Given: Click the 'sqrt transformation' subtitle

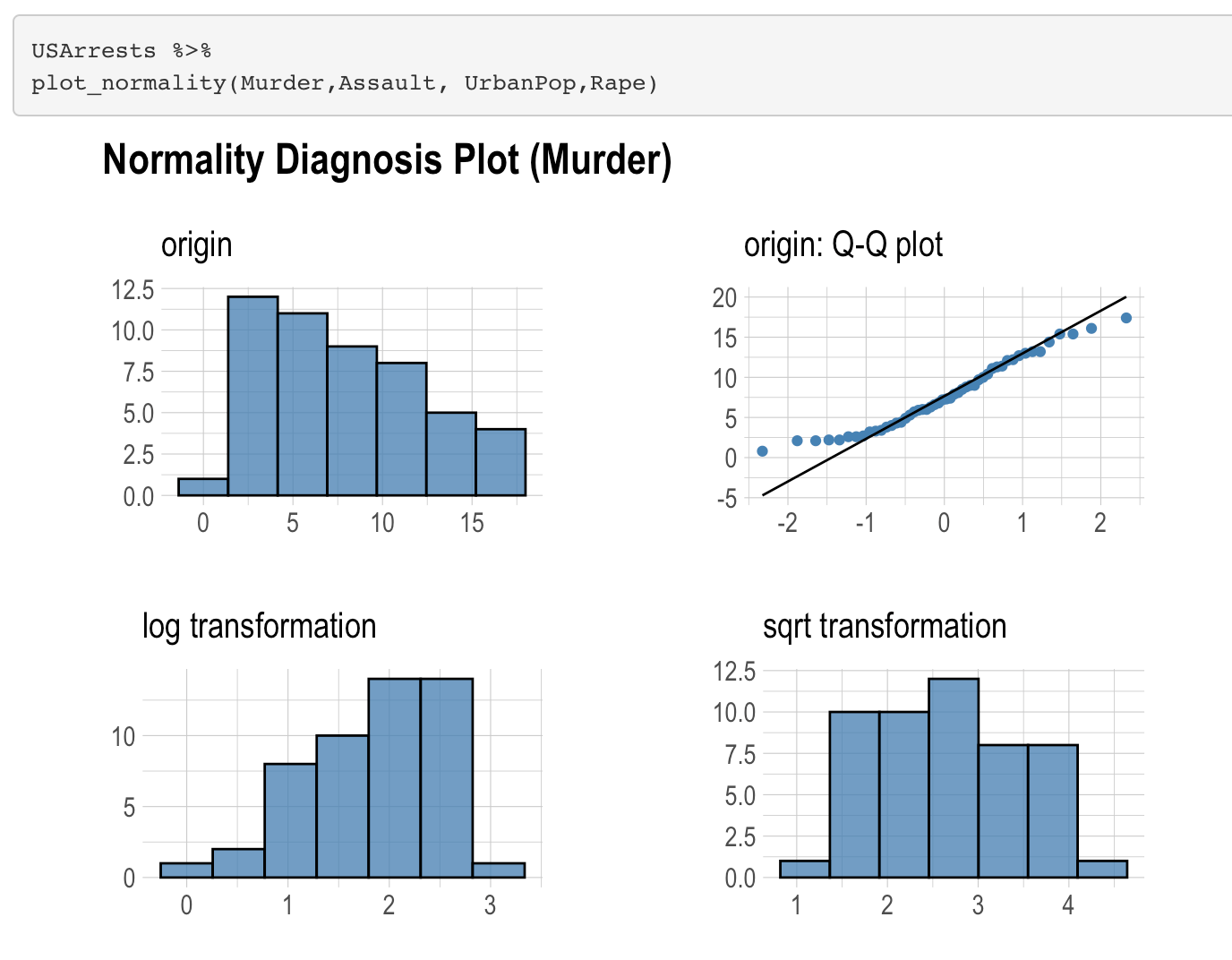Looking at the screenshot, I should pos(885,626).
